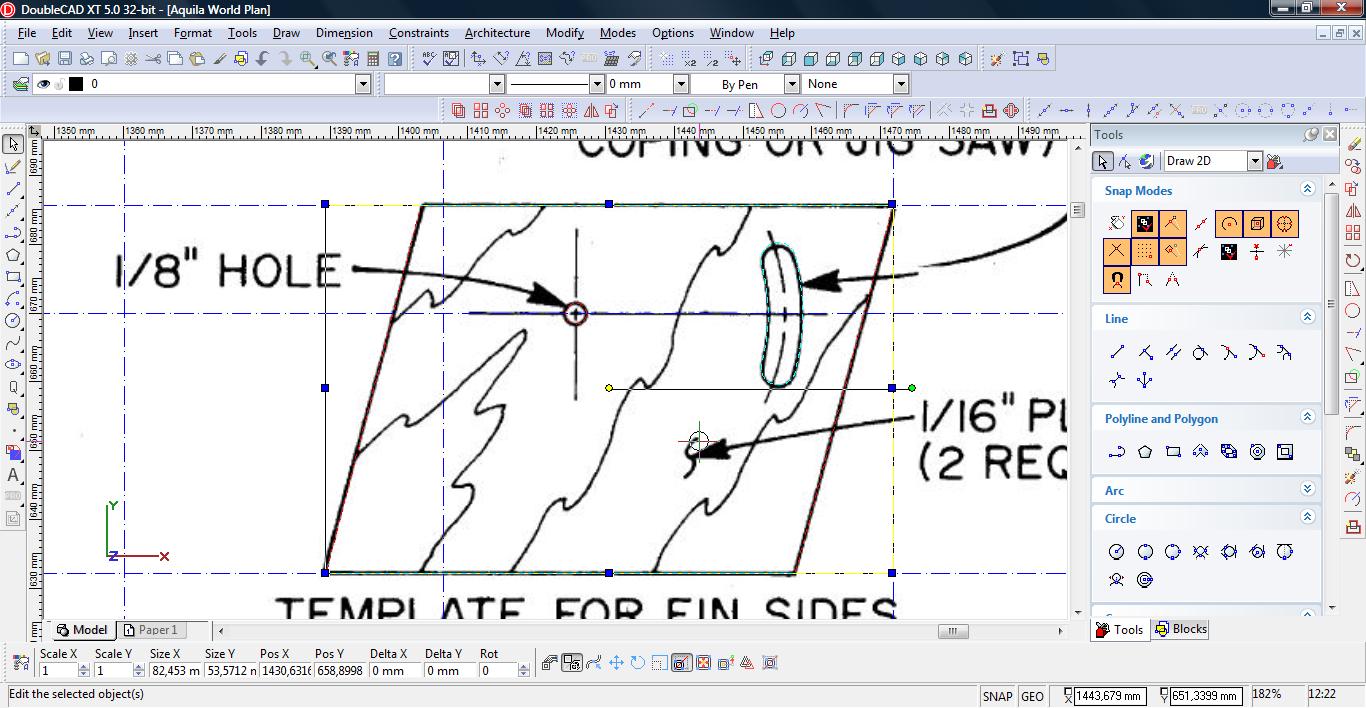Switch to the Paper 1 tab
This screenshot has width=1366, height=708.
tap(157, 630)
